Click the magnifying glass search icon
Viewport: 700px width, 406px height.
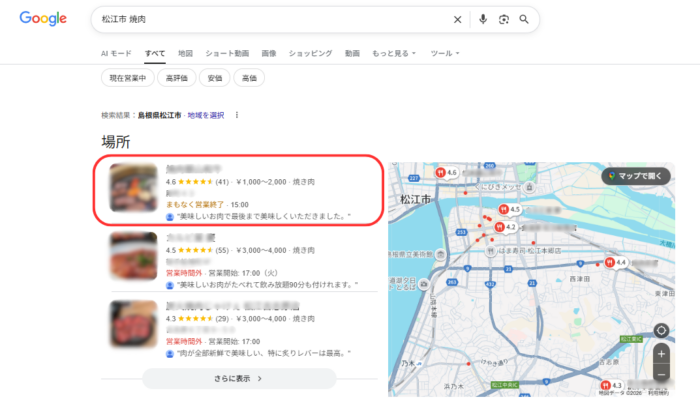[x=524, y=19]
